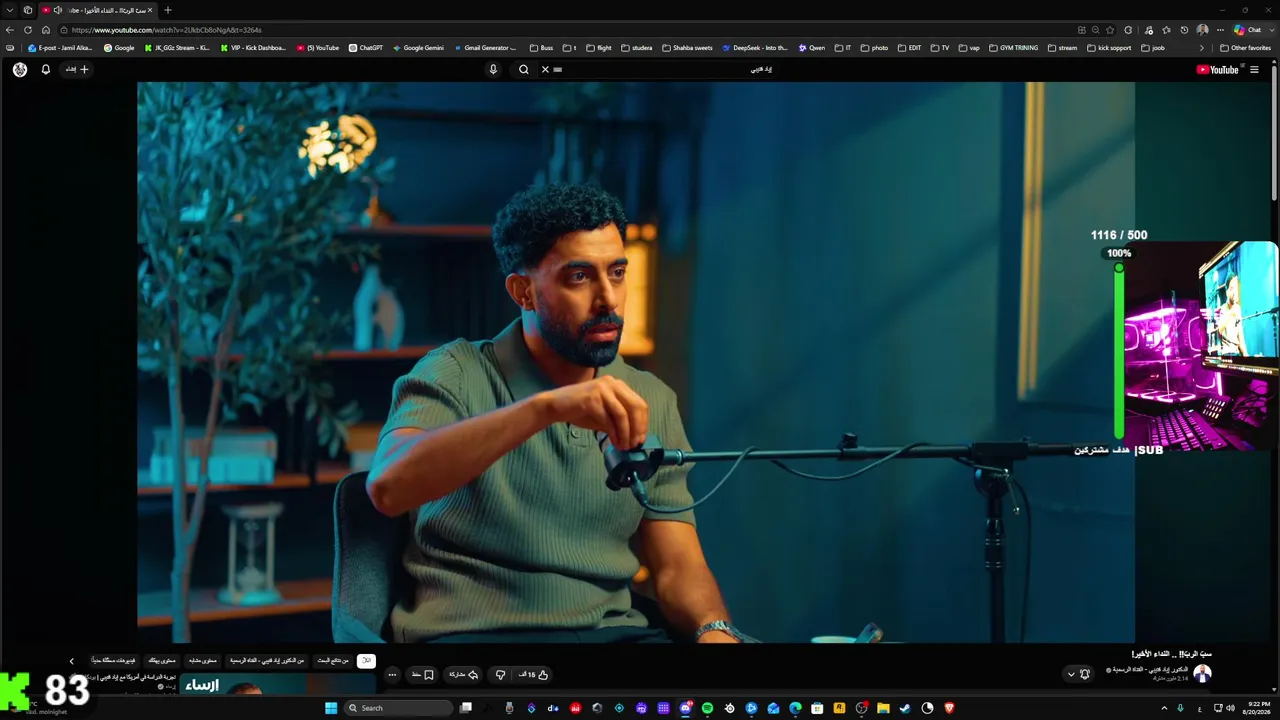
Task: Expand the stream bookmarks folder
Action: pos(1062,48)
